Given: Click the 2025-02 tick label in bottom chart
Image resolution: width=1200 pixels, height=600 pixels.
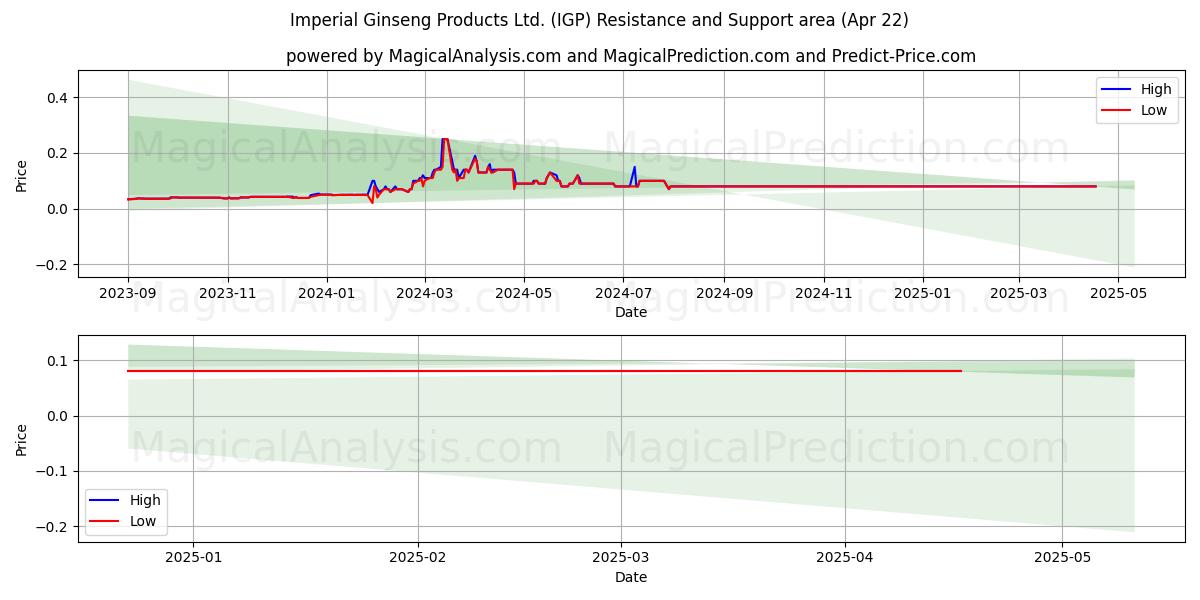Looking at the screenshot, I should click(418, 558).
